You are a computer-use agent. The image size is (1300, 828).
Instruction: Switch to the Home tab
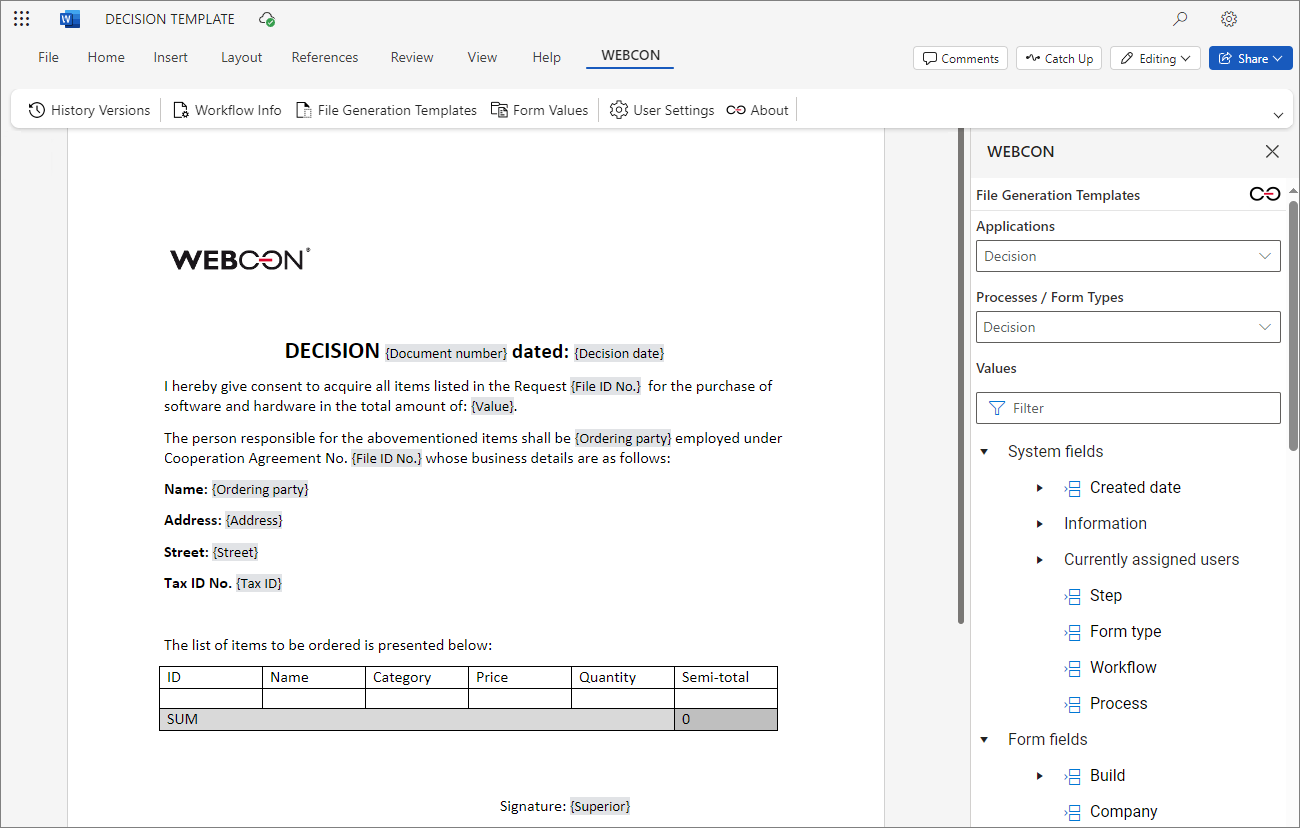tap(106, 57)
